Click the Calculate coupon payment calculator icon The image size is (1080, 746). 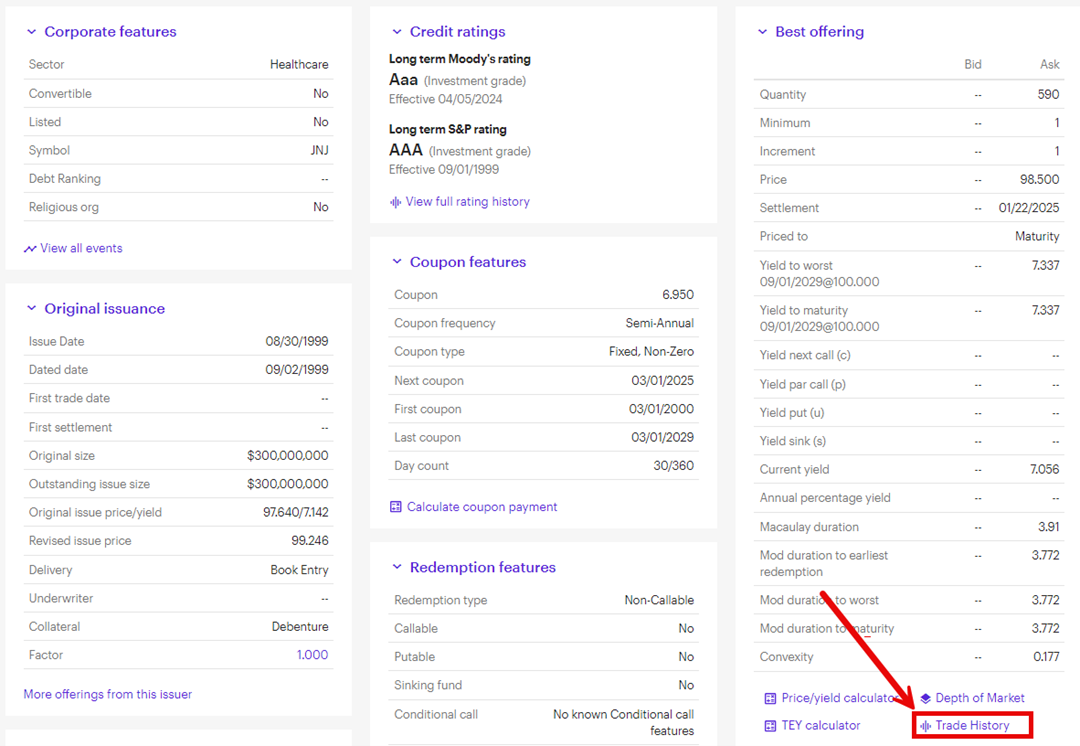click(x=396, y=507)
